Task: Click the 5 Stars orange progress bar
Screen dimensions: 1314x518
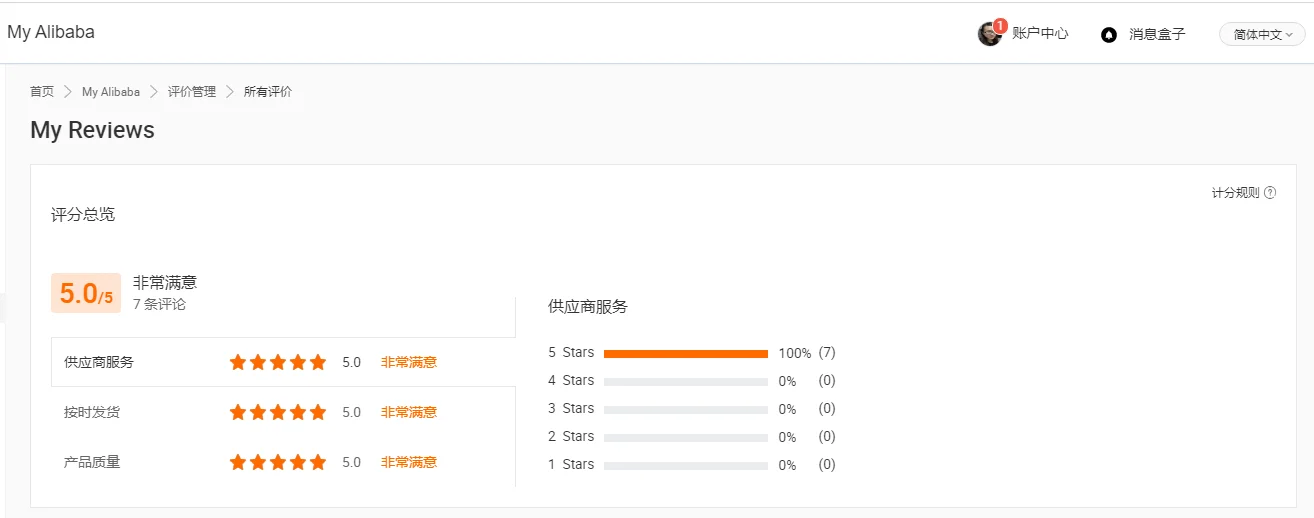Action: click(x=685, y=353)
